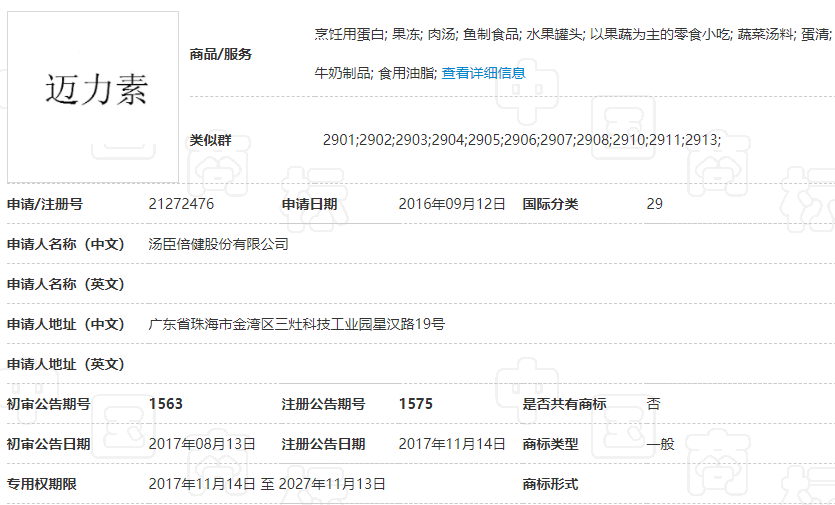Viewport: 835px width, 505px height.
Task: Select the application date 2016年09月12日
Action: coord(452,204)
